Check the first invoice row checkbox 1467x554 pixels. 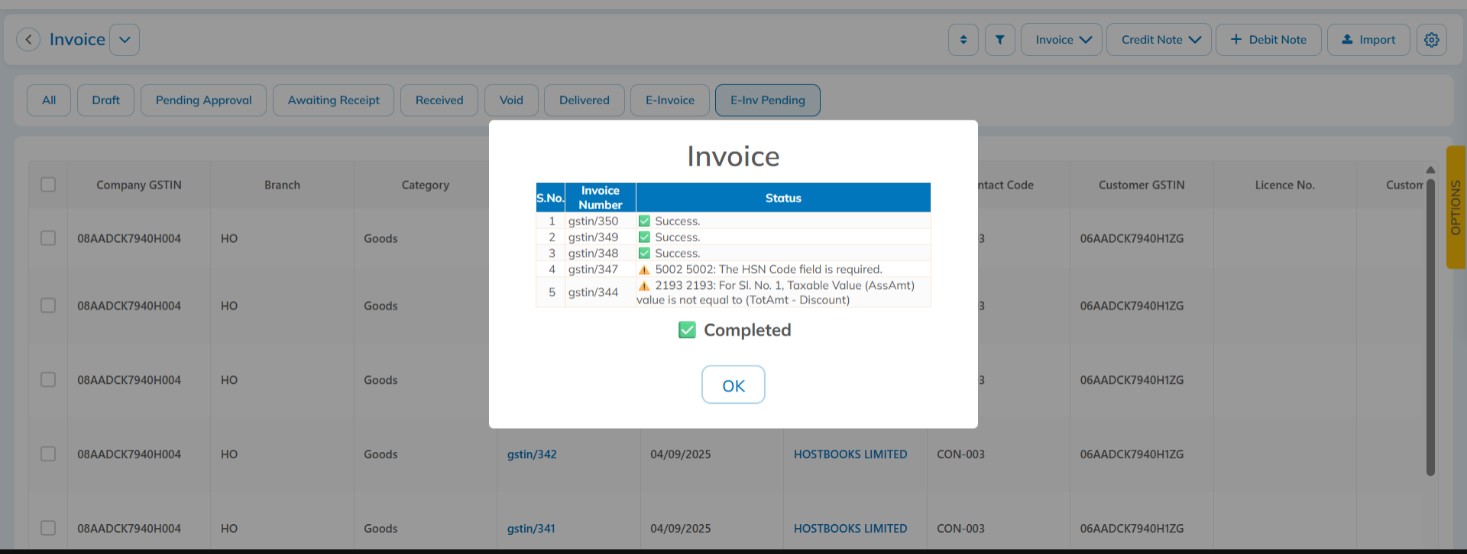[x=48, y=238]
